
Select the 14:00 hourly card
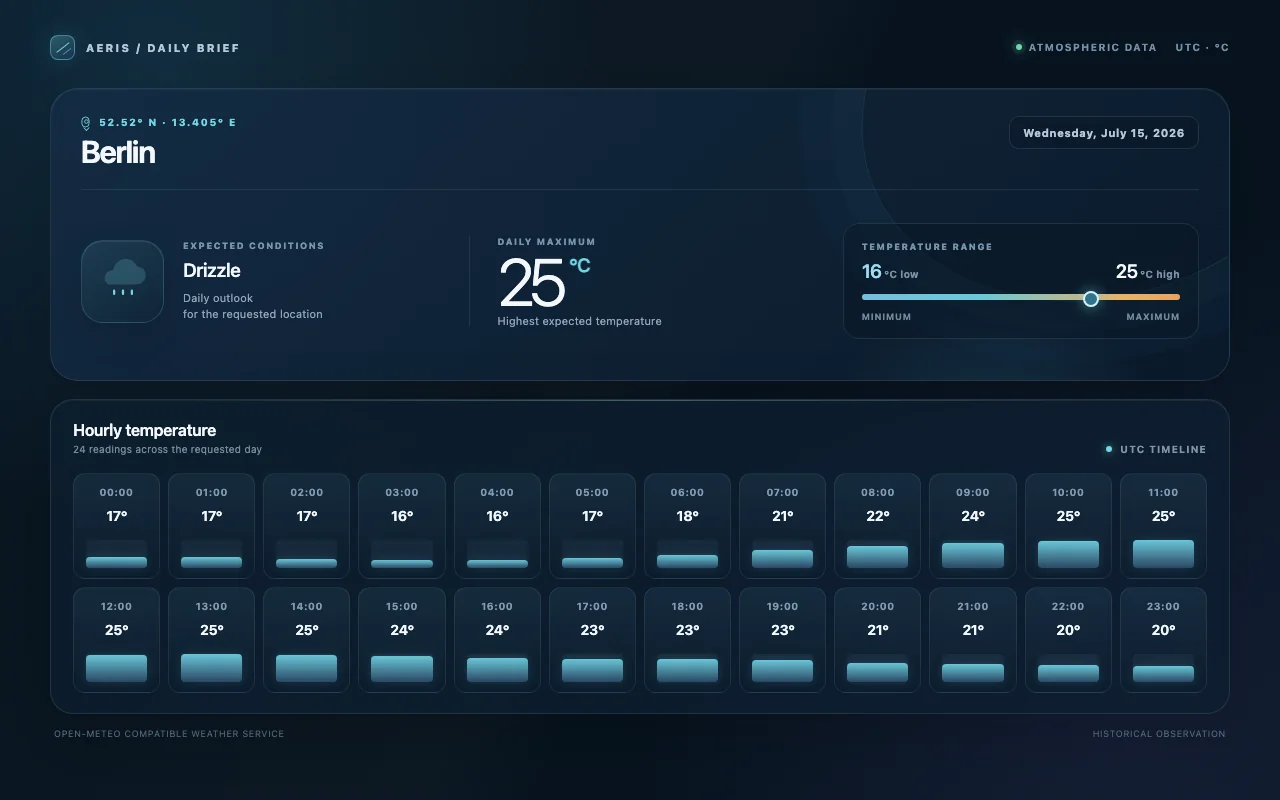click(307, 640)
